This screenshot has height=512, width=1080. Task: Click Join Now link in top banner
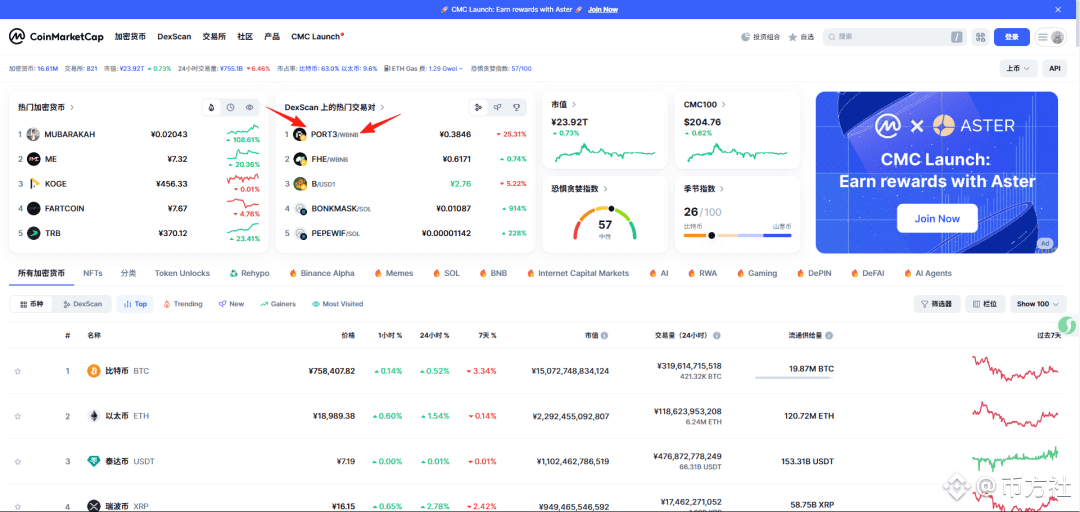[603, 10]
